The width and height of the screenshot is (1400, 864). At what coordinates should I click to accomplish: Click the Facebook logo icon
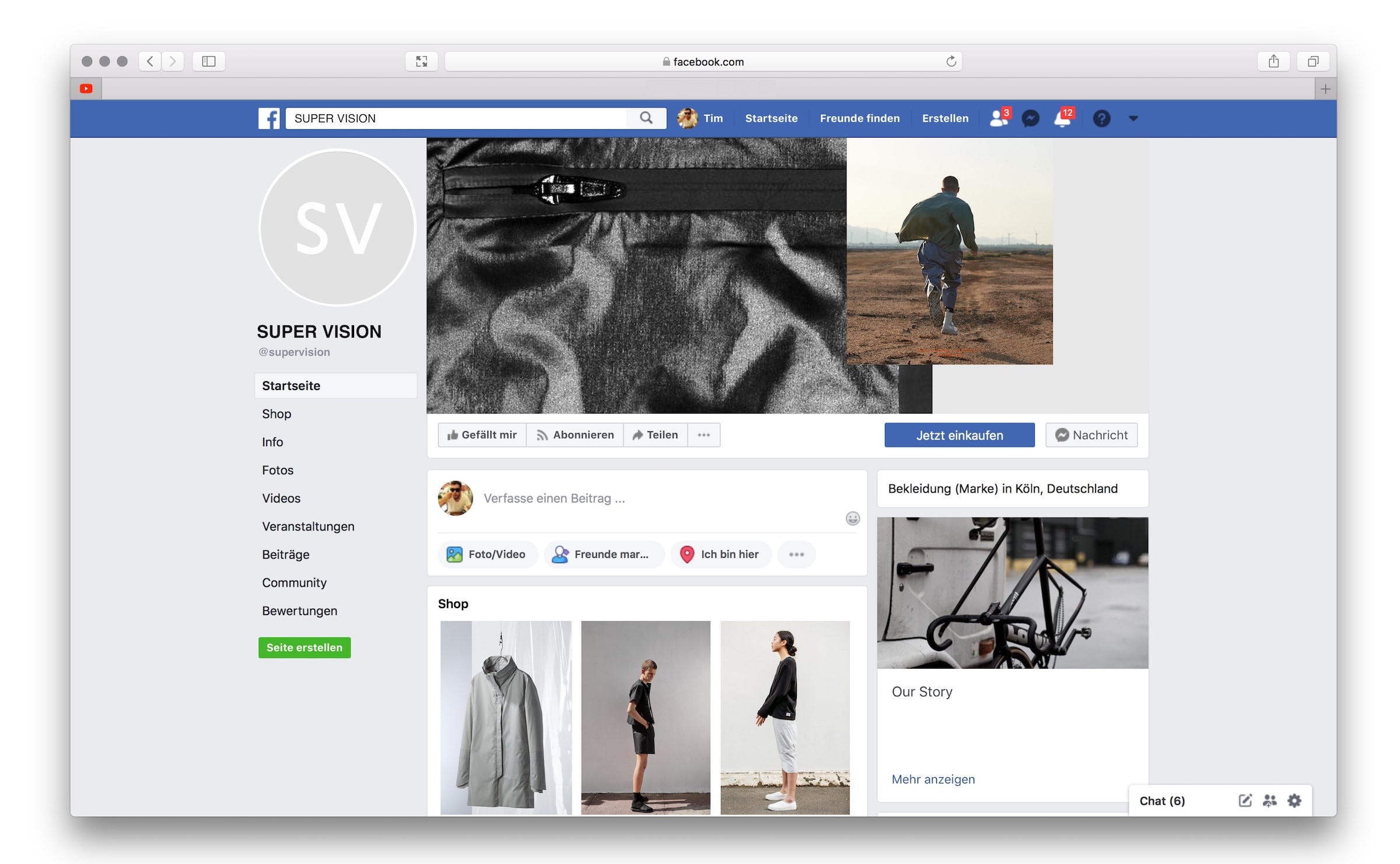(269, 118)
